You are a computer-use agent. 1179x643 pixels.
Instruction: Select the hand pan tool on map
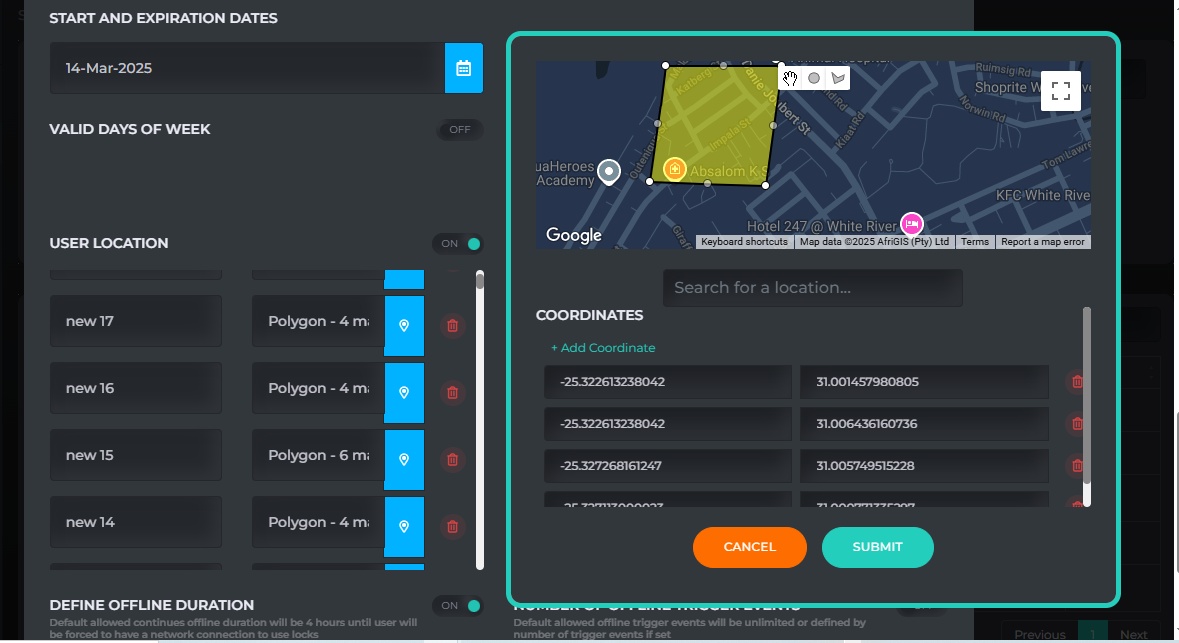pyautogui.click(x=790, y=78)
